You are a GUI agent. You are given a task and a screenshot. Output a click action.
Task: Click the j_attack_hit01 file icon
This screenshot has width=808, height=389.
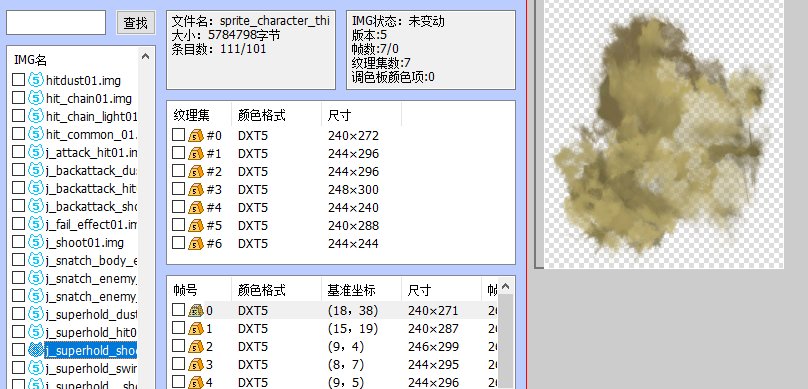[x=36, y=152]
